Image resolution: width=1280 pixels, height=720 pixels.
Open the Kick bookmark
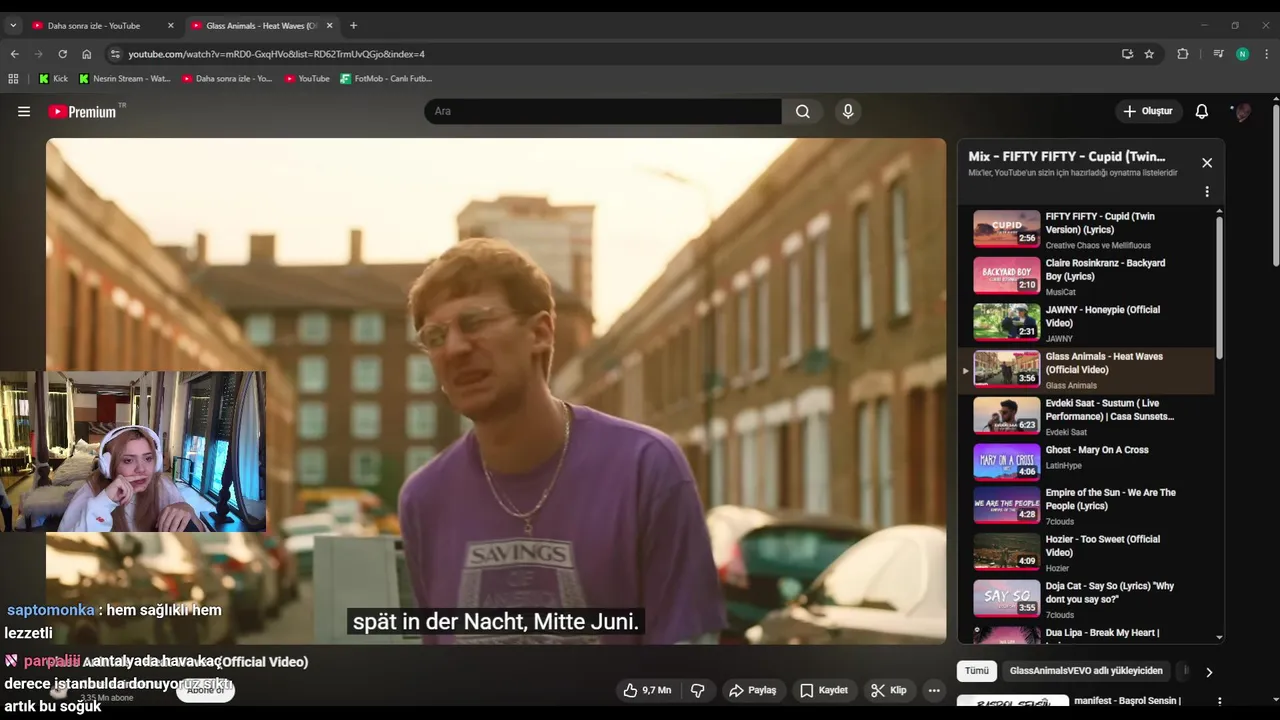[x=53, y=78]
